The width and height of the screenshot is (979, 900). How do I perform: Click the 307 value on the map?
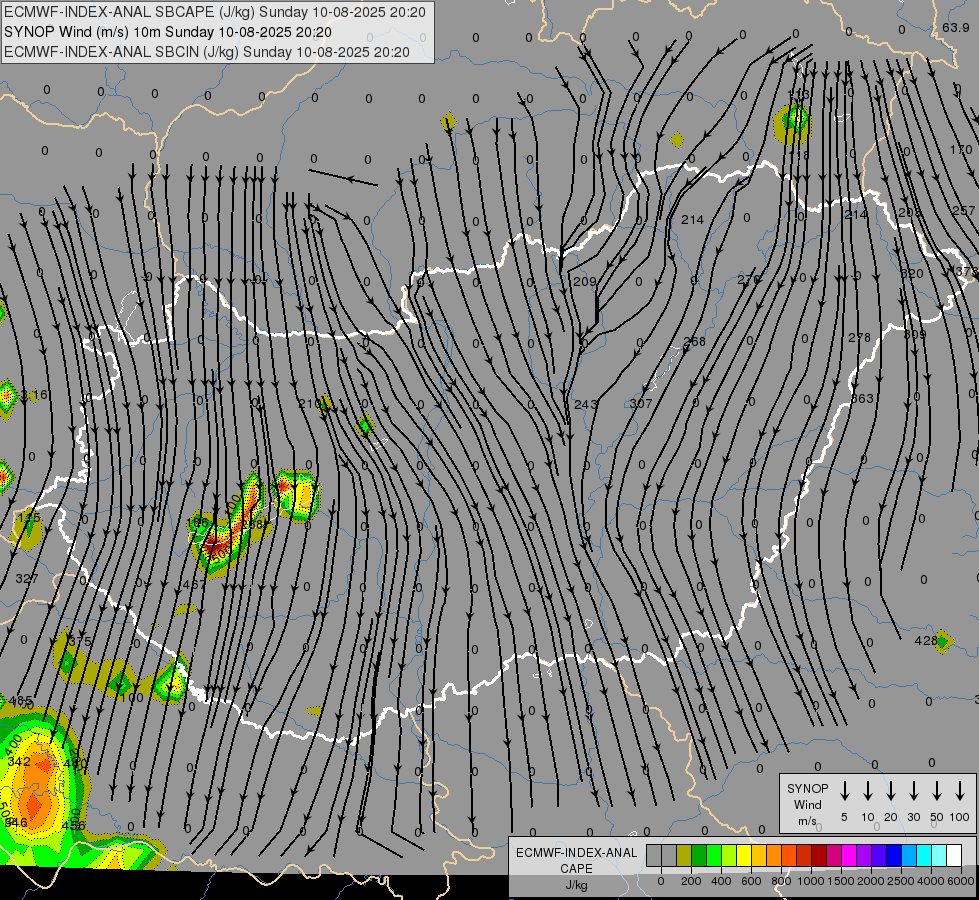click(x=641, y=403)
